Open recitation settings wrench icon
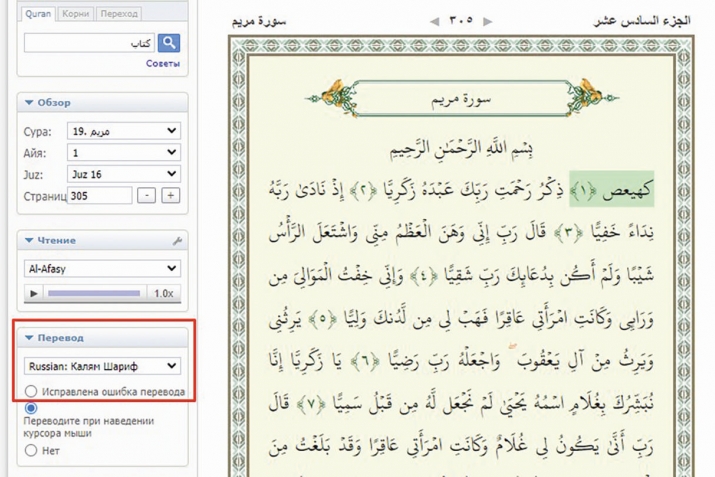This screenshot has width=715, height=477. 178,241
